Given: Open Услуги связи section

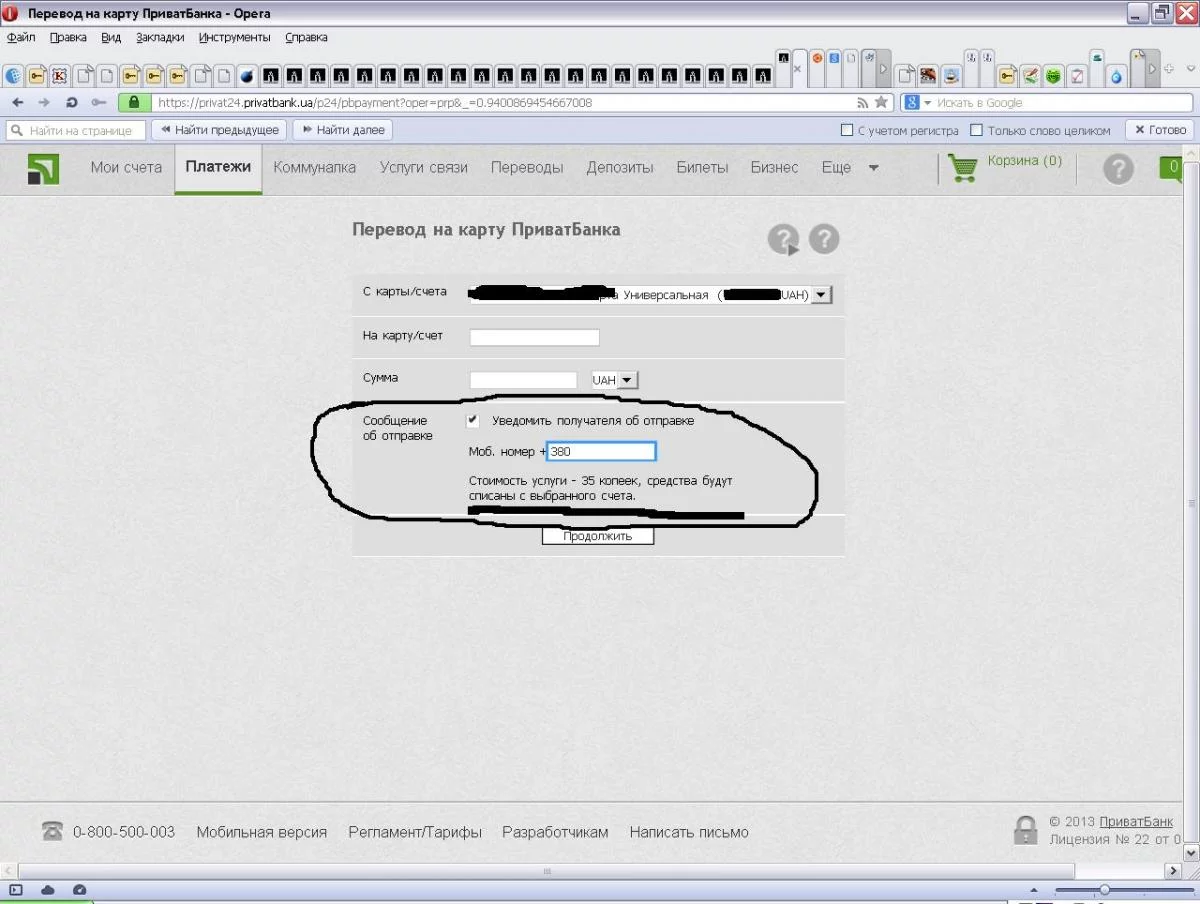Looking at the screenshot, I should pyautogui.click(x=424, y=168).
